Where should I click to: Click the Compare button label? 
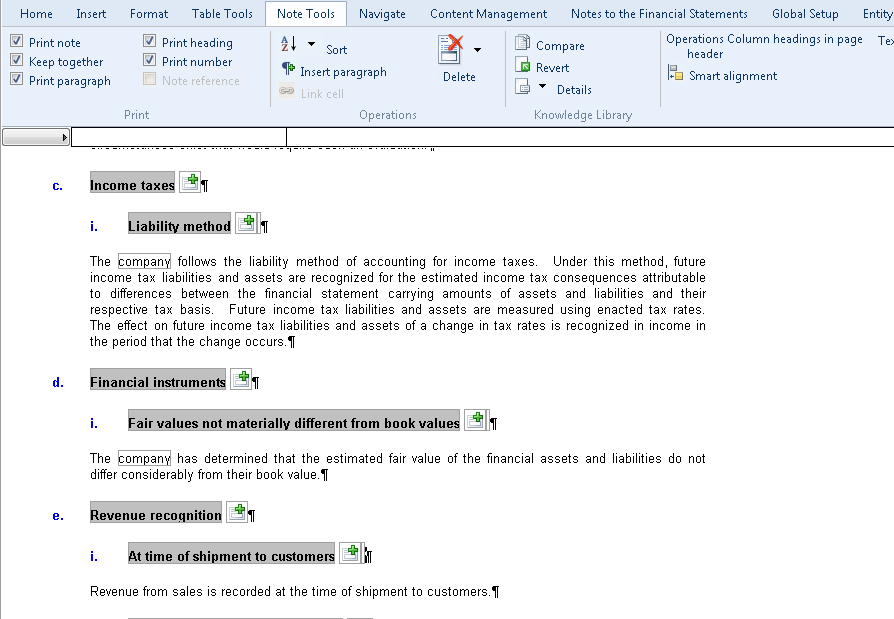coord(560,46)
